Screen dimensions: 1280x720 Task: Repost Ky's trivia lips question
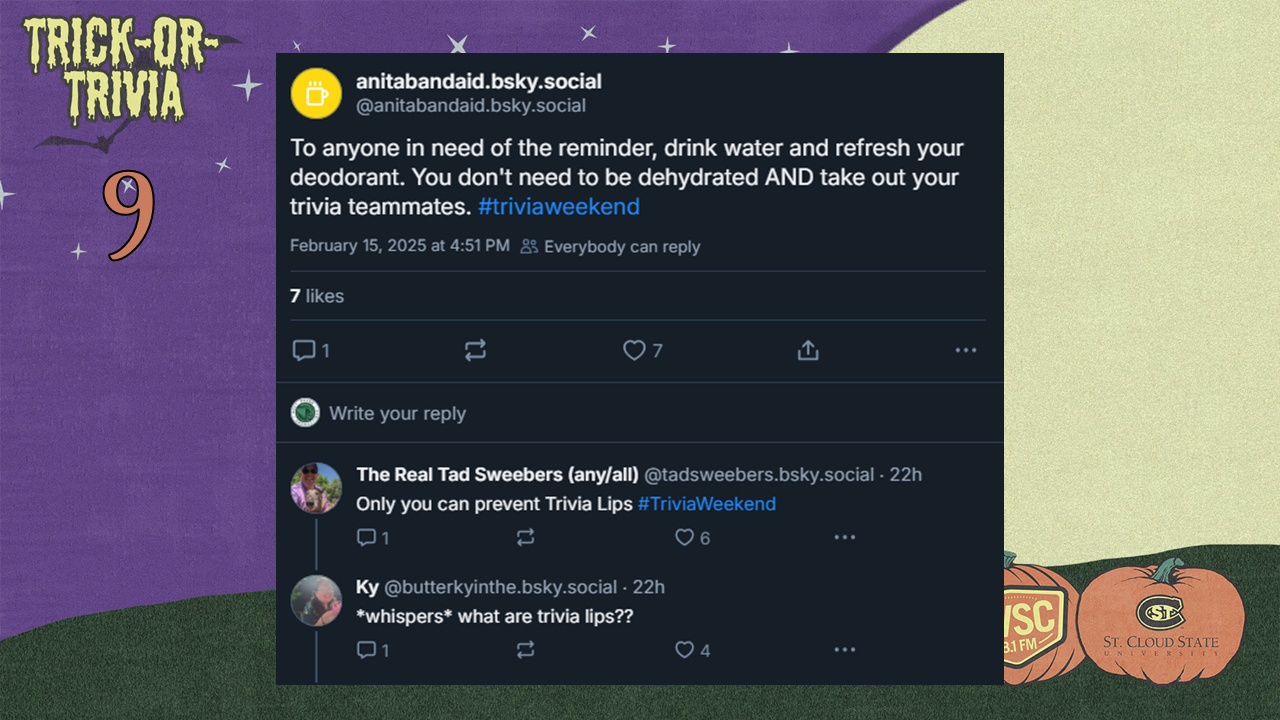(x=525, y=650)
